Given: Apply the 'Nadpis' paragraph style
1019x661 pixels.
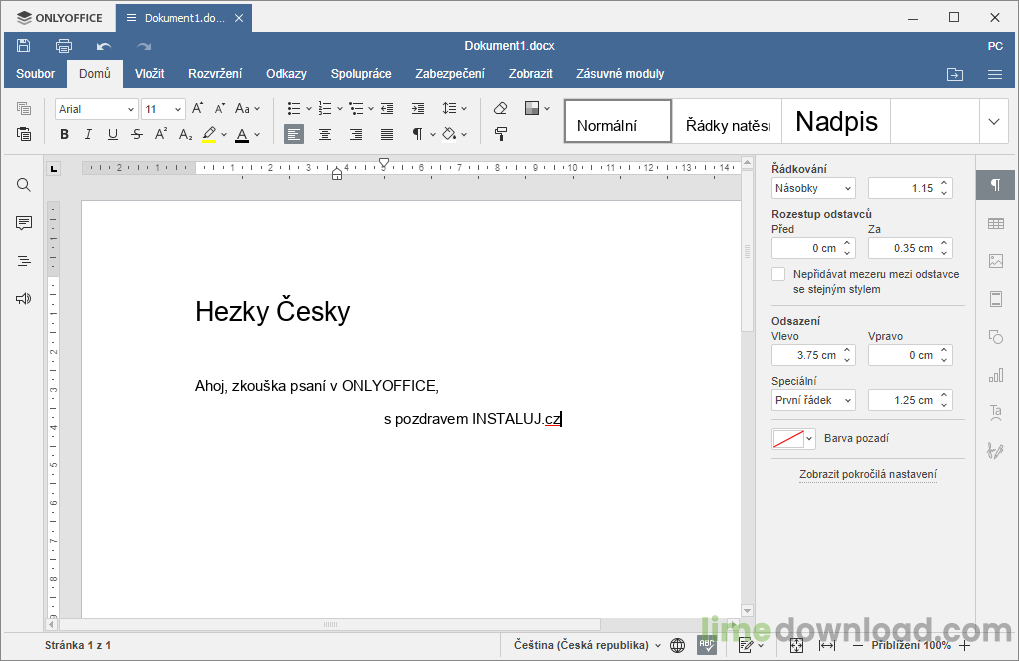Looking at the screenshot, I should (836, 121).
